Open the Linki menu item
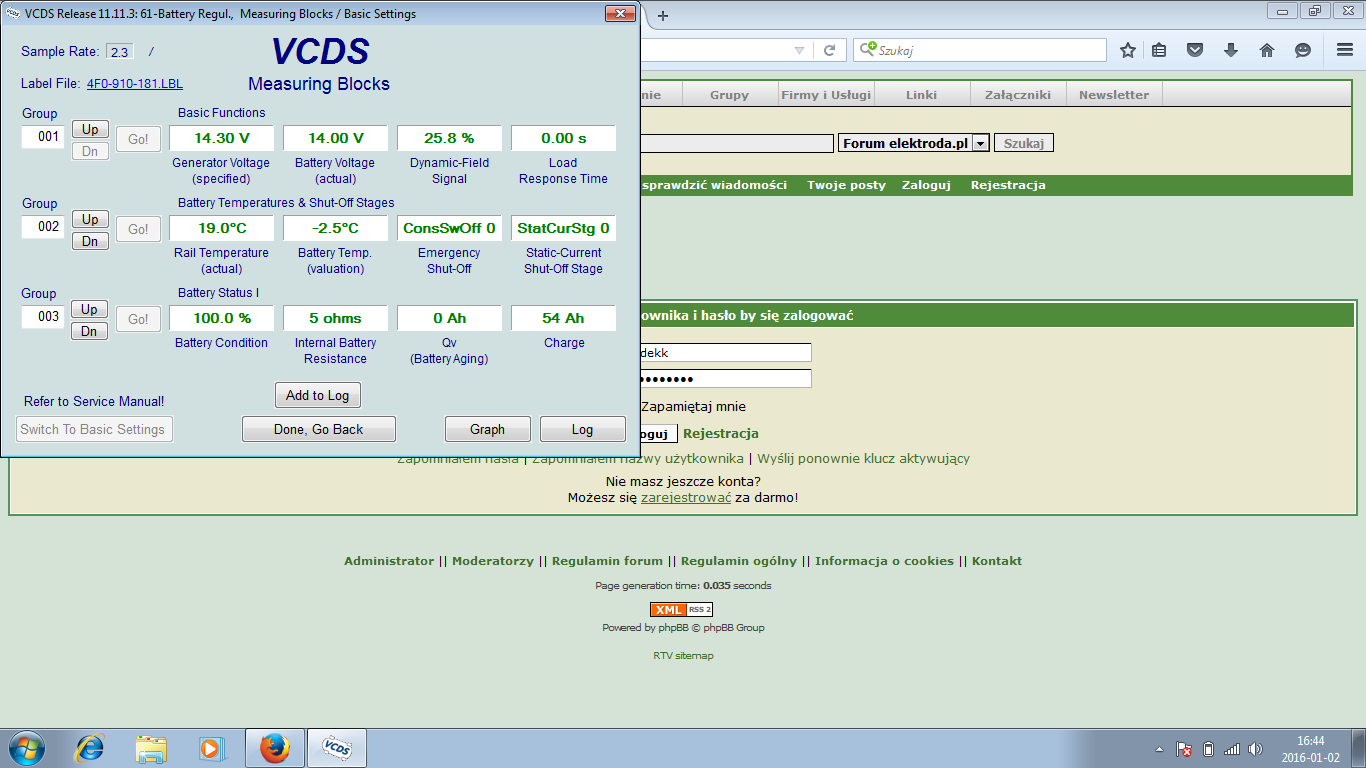 click(921, 95)
